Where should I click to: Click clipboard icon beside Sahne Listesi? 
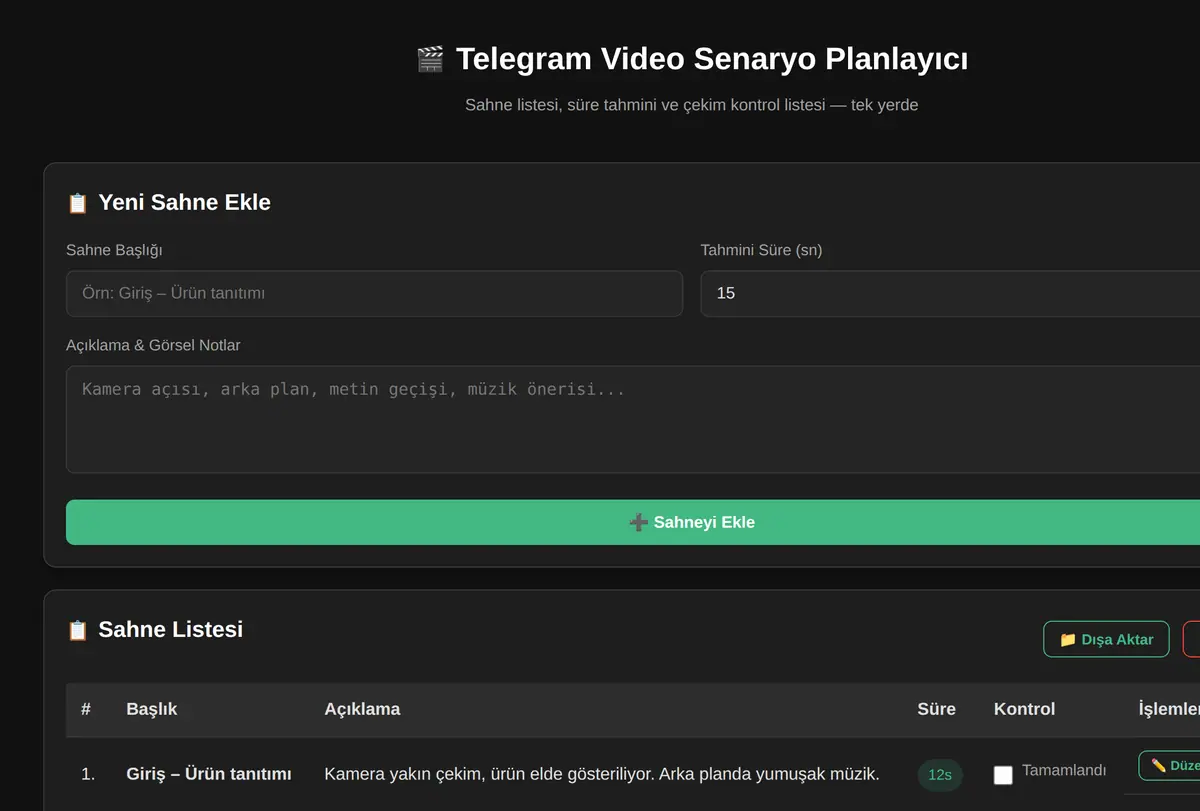coord(77,630)
